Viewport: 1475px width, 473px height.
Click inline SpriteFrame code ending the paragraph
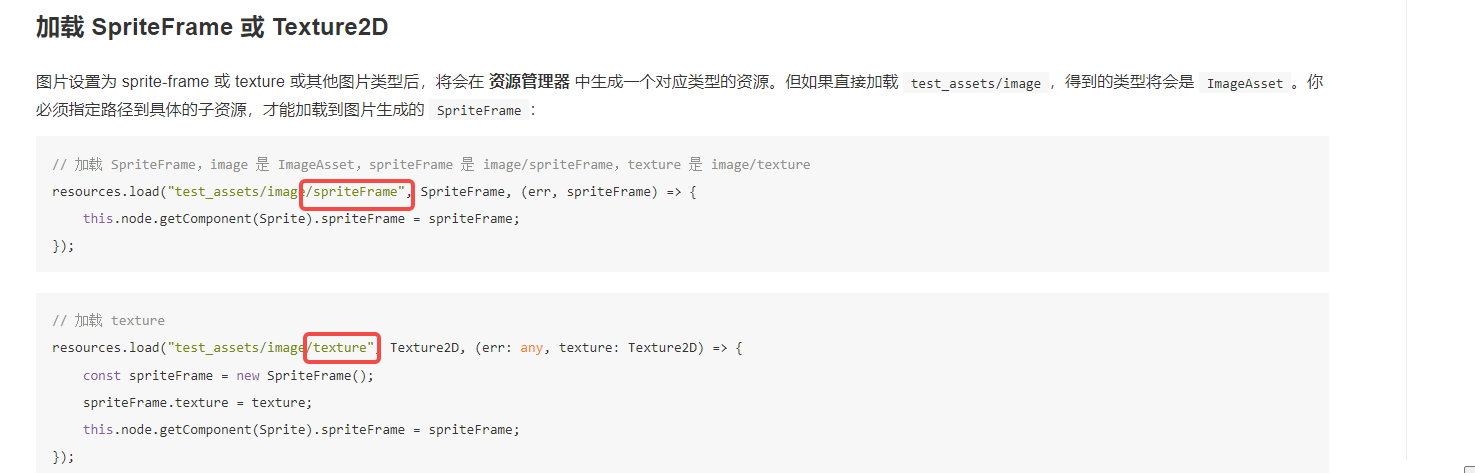click(479, 111)
